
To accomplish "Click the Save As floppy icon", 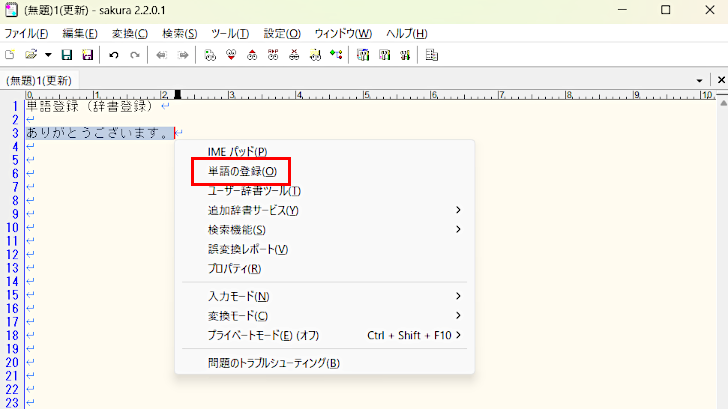I will point(87,54).
